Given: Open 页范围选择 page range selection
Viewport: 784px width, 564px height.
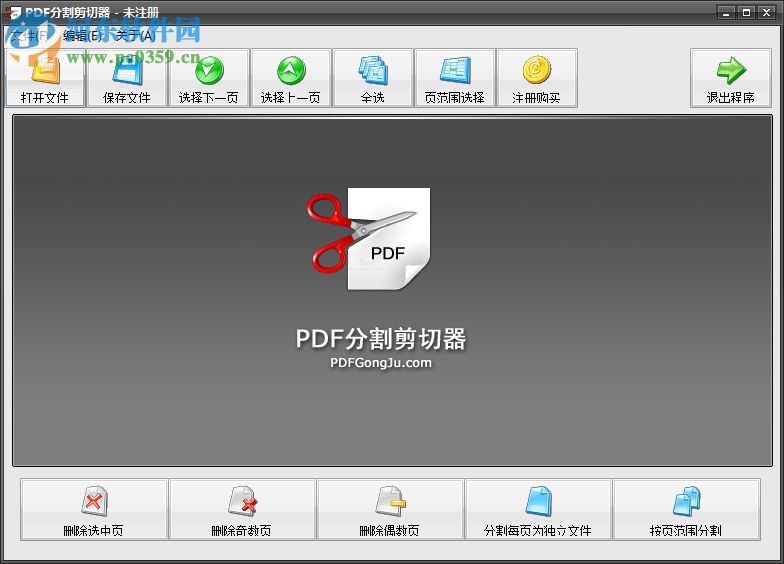Looking at the screenshot, I should [x=454, y=78].
